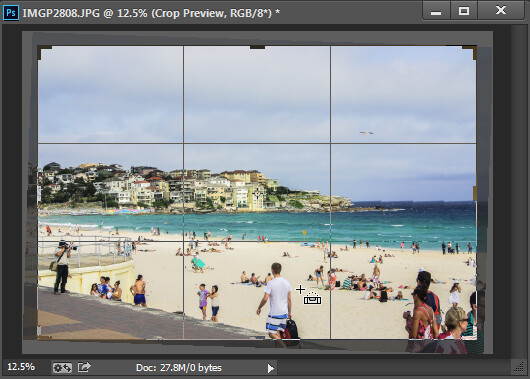Click the upper horizontal rule-of-thirds grid line
The height and width of the screenshot is (379, 530).
pos(257,143)
